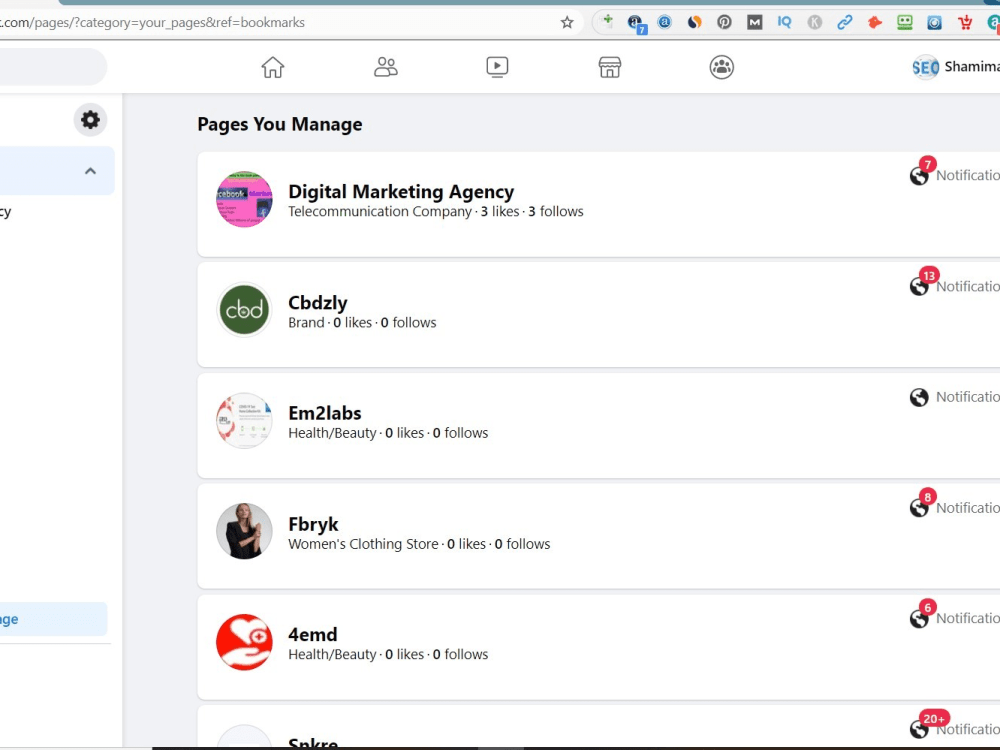Click the 4emd red heart logo
Viewport: 1000px width, 750px height.
244,642
